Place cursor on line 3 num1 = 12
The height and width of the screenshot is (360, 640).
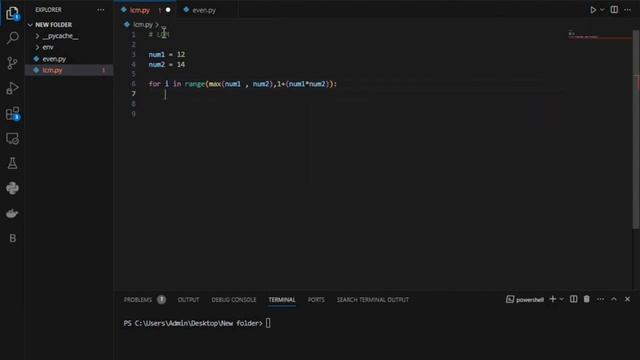(167, 55)
